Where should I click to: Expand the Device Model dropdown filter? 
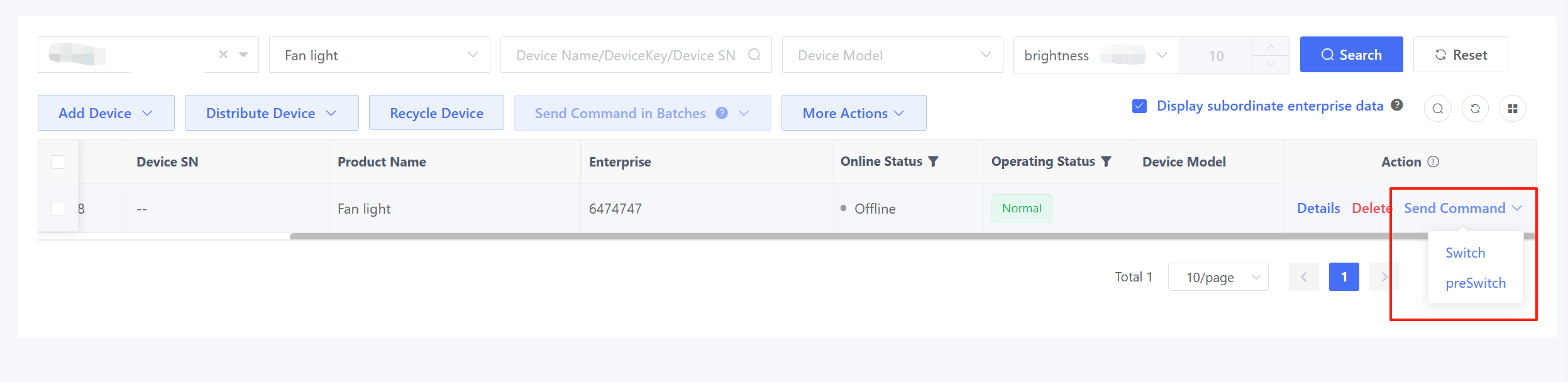coord(892,55)
